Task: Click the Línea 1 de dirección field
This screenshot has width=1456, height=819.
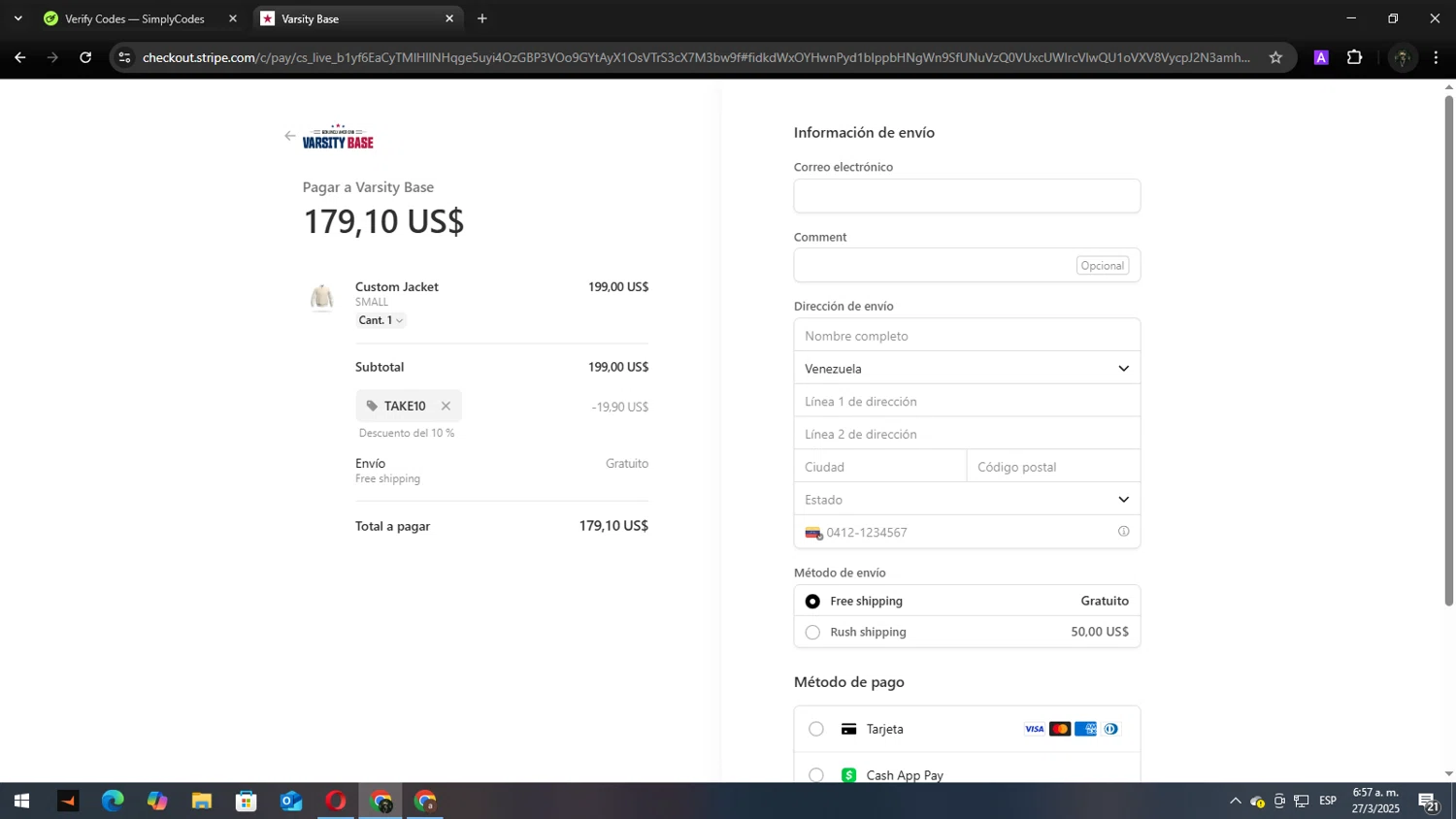Action: click(967, 401)
